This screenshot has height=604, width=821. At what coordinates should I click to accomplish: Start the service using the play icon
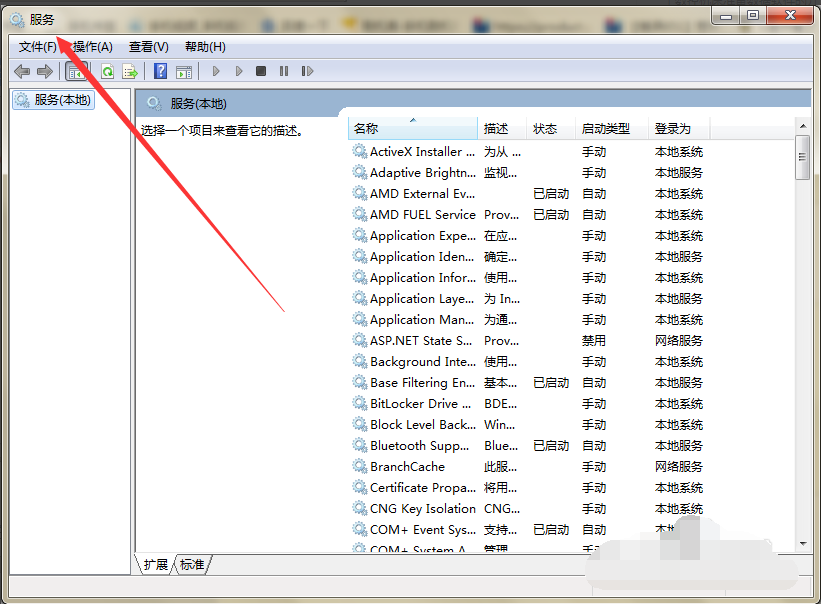216,70
